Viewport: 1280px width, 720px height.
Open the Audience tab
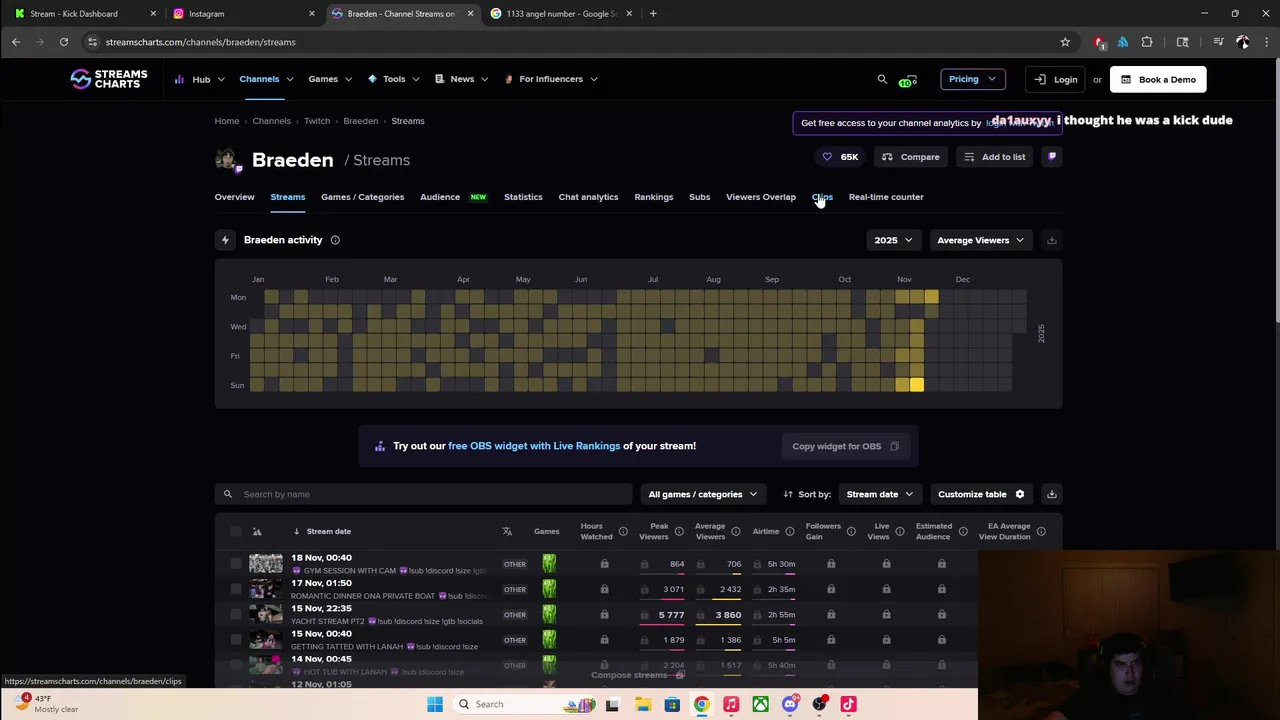[x=440, y=197]
